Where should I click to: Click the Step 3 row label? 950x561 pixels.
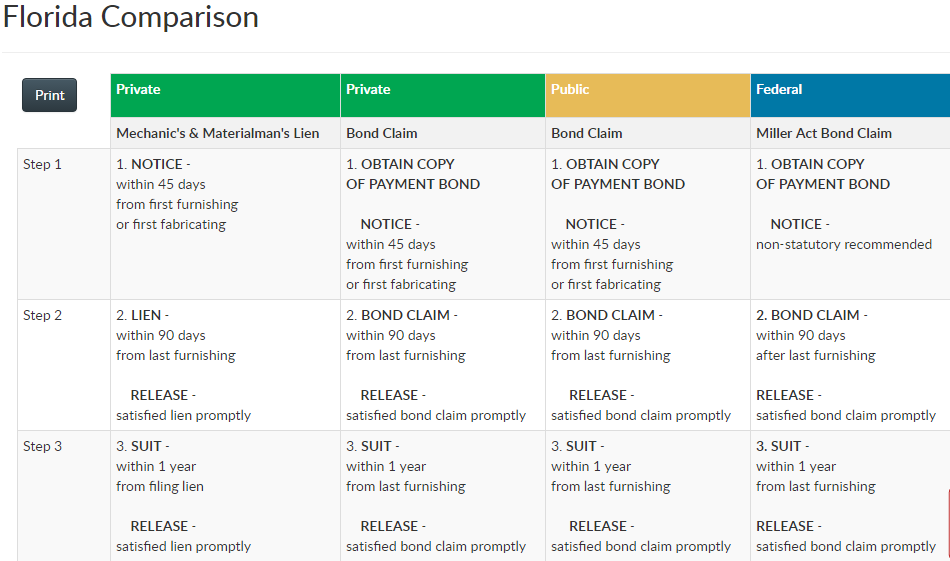[x=43, y=447]
